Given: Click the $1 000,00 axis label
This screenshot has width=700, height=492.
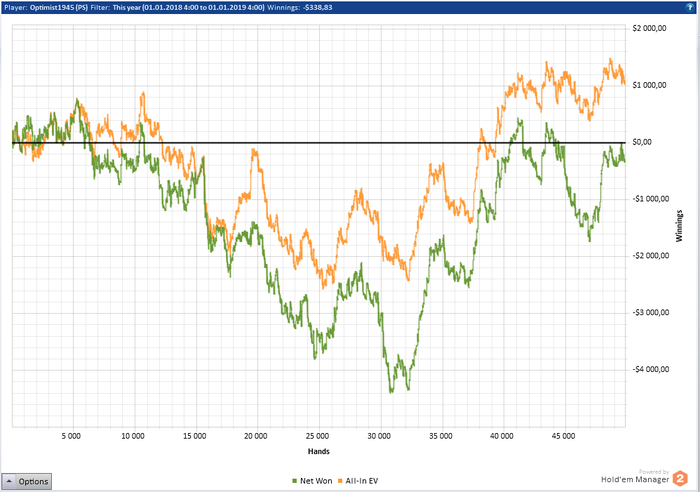Looking at the screenshot, I should (x=649, y=85).
